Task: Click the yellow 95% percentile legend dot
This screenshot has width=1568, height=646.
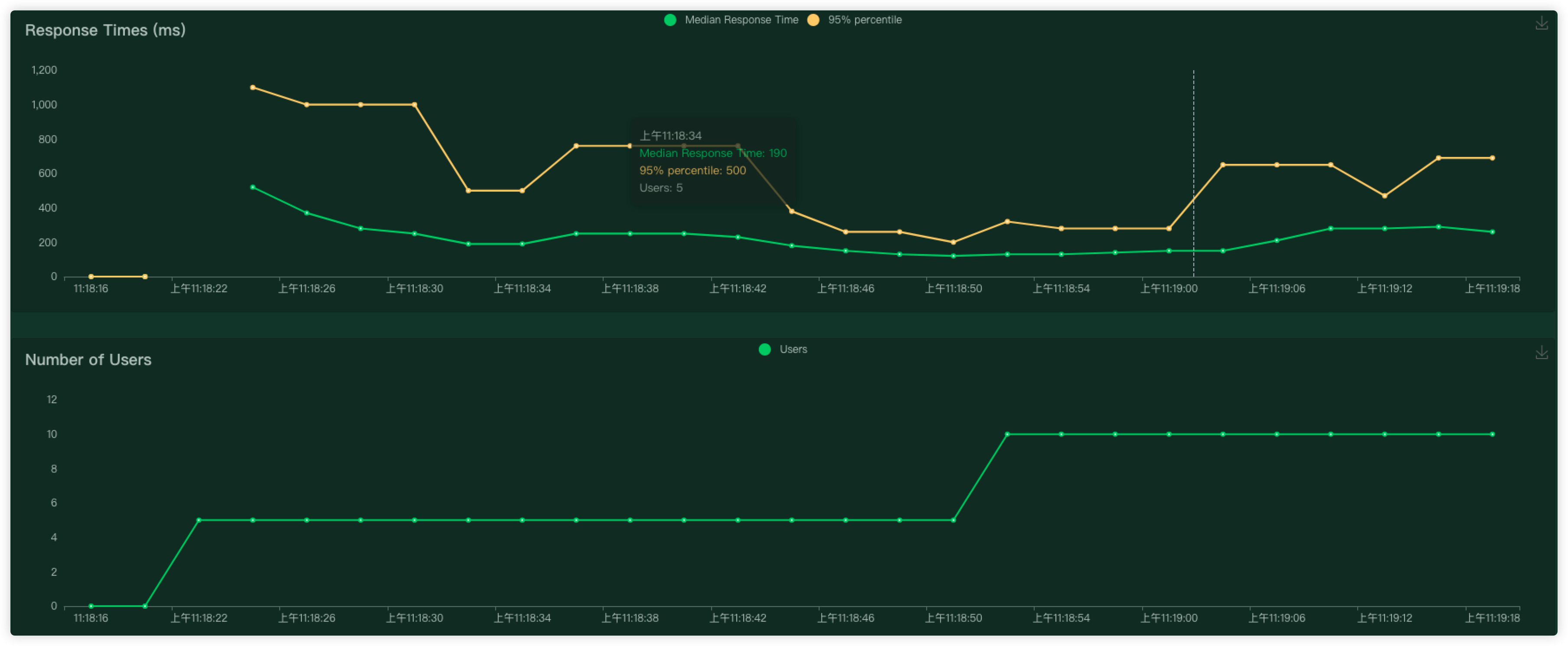Action: (x=814, y=20)
